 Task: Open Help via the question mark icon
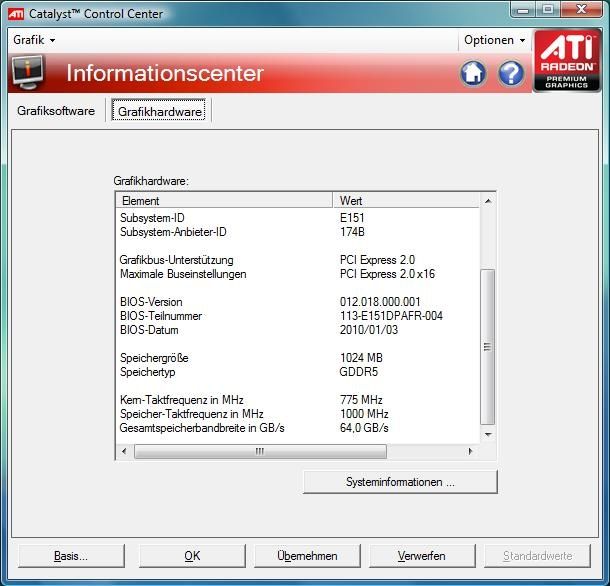pyautogui.click(x=511, y=73)
